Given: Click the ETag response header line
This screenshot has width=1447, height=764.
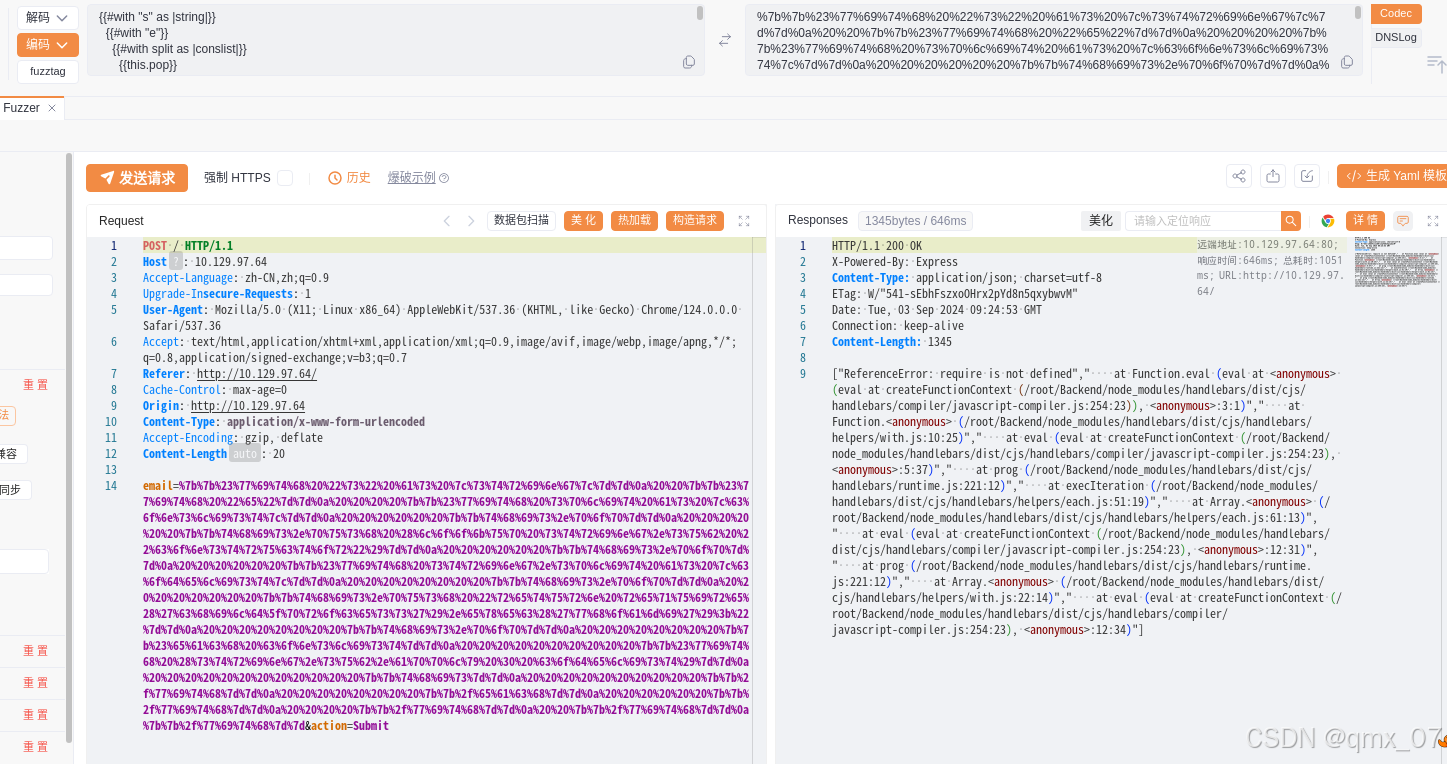Looking at the screenshot, I should pos(955,294).
